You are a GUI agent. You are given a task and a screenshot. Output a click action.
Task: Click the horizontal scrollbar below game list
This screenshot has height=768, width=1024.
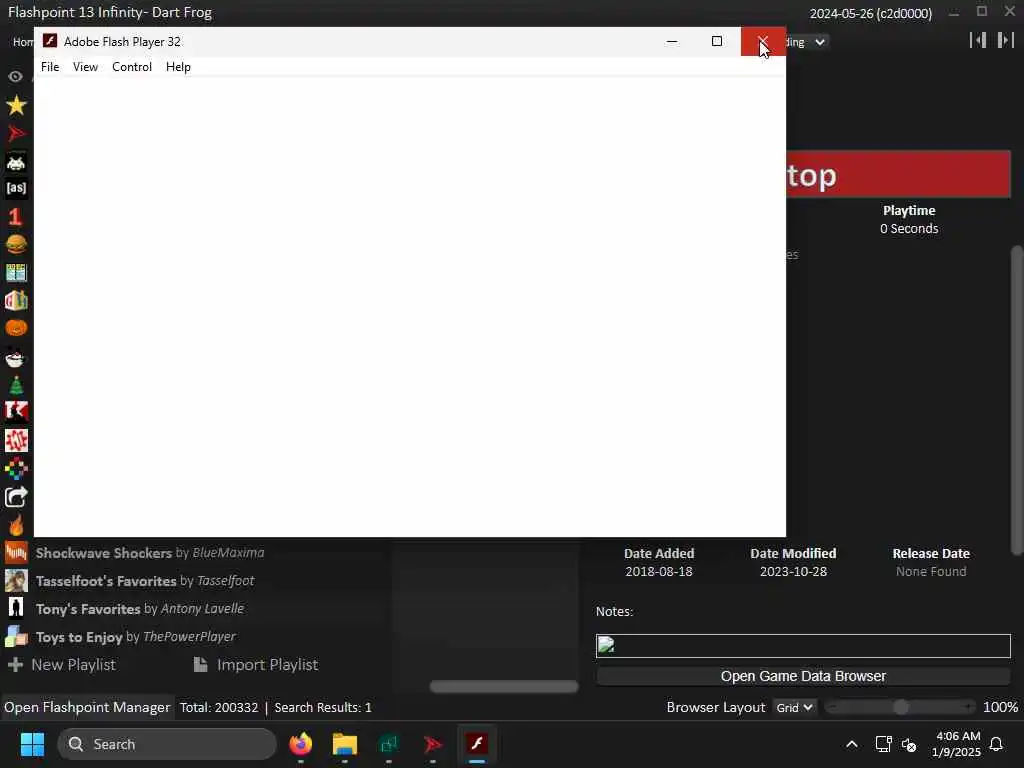coord(504,686)
